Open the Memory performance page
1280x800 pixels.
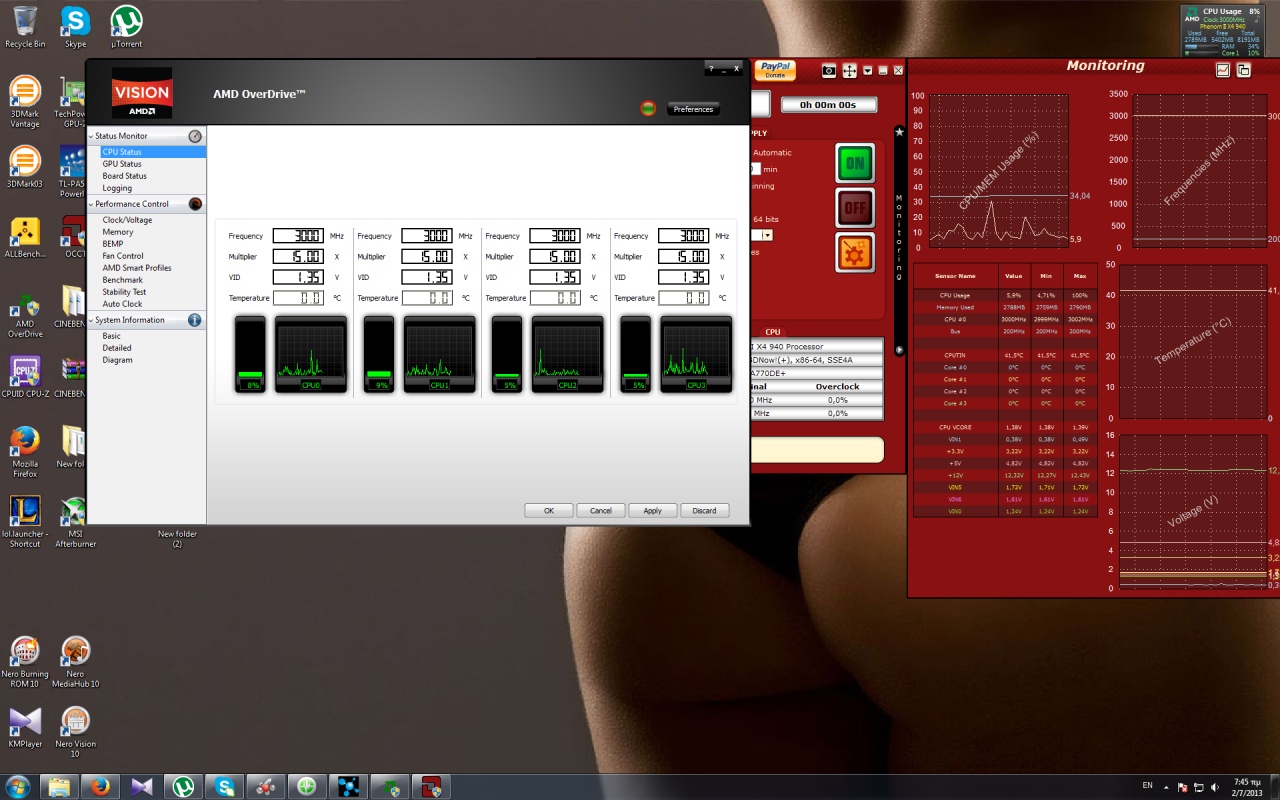118,232
